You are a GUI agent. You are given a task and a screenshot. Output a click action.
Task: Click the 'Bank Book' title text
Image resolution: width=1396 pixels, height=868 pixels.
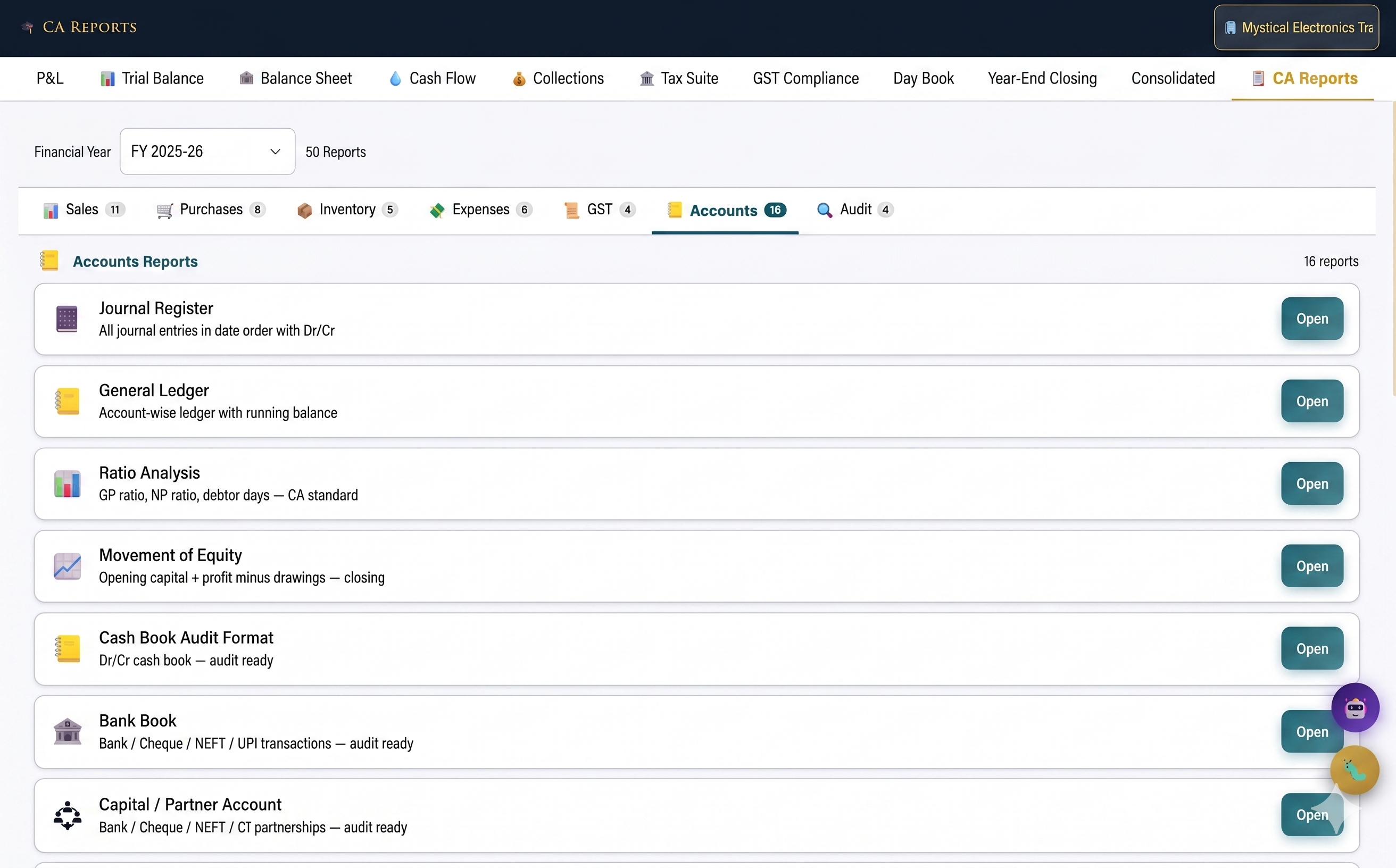pyautogui.click(x=137, y=721)
